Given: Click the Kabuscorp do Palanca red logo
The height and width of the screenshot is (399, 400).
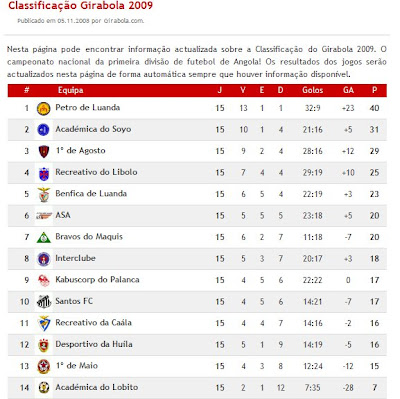Looking at the screenshot, I should coord(44,280).
